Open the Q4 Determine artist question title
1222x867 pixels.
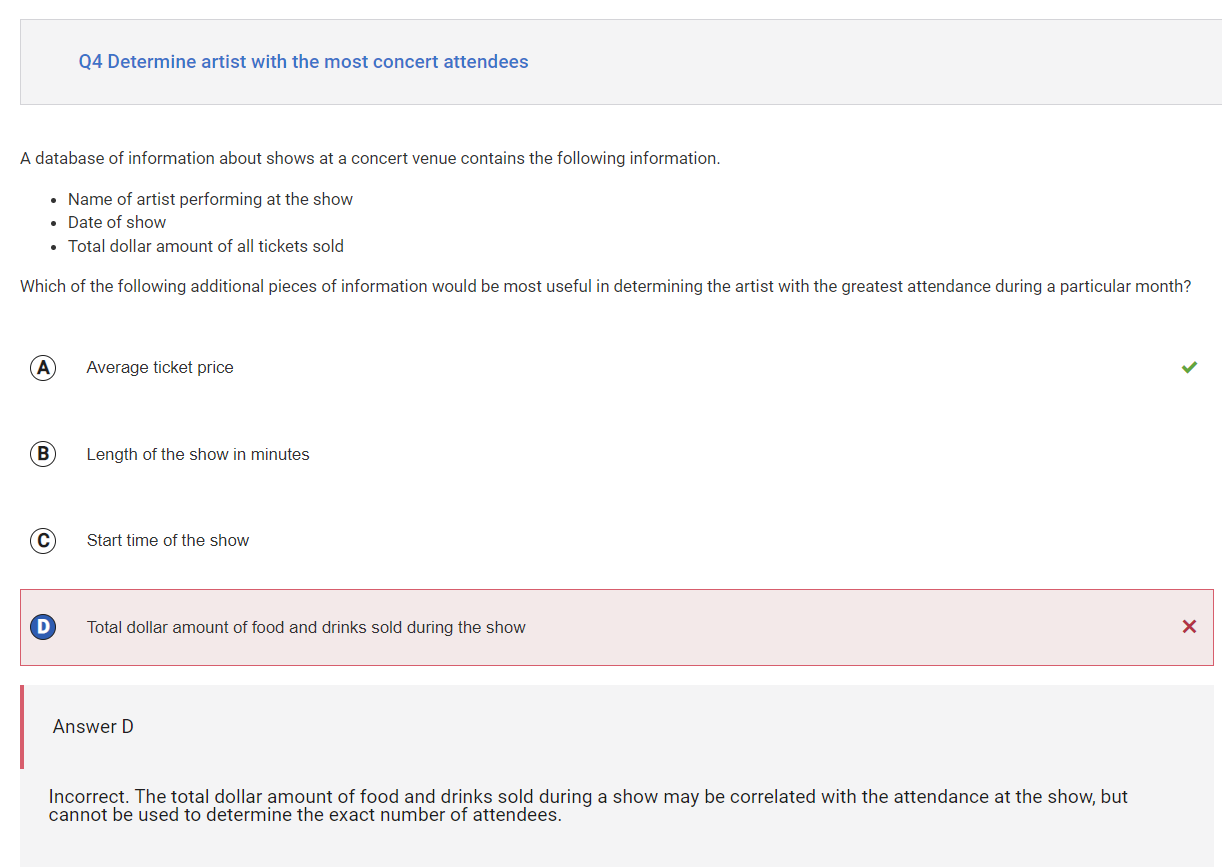(x=303, y=62)
